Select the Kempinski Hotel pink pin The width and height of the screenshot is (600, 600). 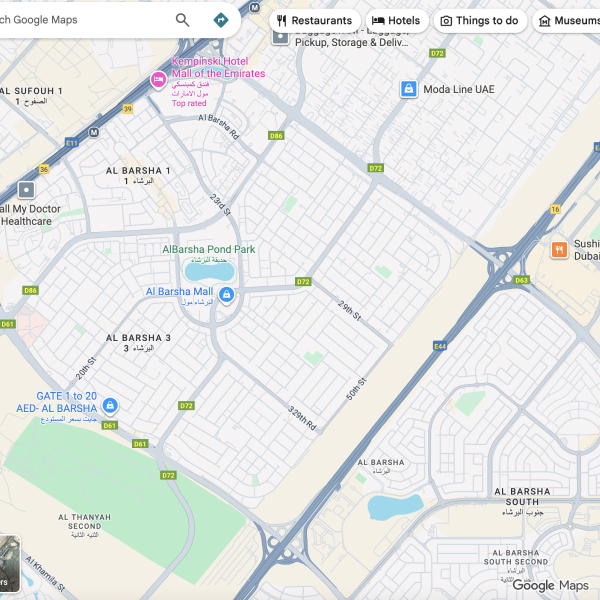click(x=158, y=80)
